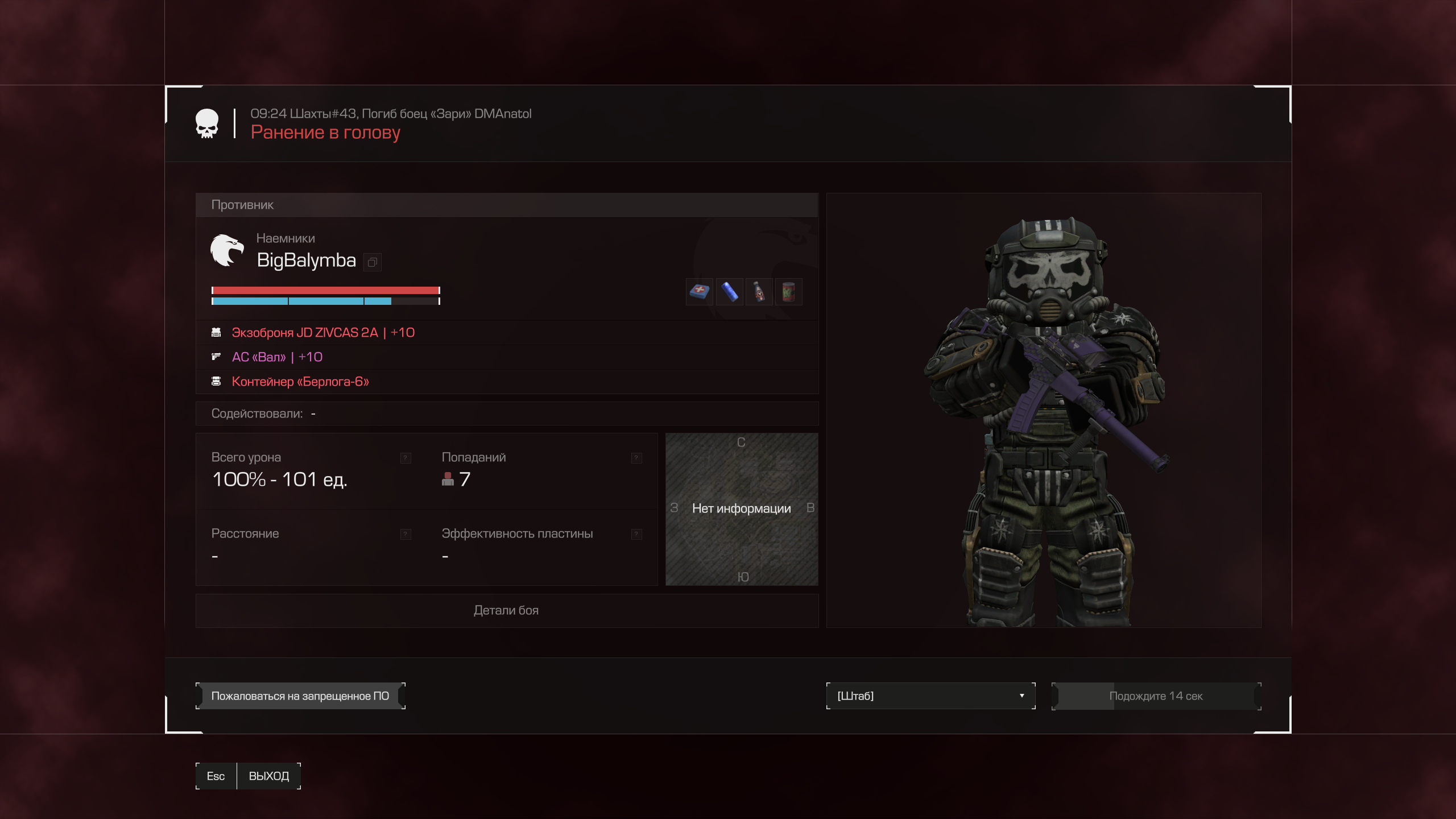Click the armor icon beside Экзоброня
Image resolution: width=1456 pixels, height=819 pixels.
click(216, 332)
